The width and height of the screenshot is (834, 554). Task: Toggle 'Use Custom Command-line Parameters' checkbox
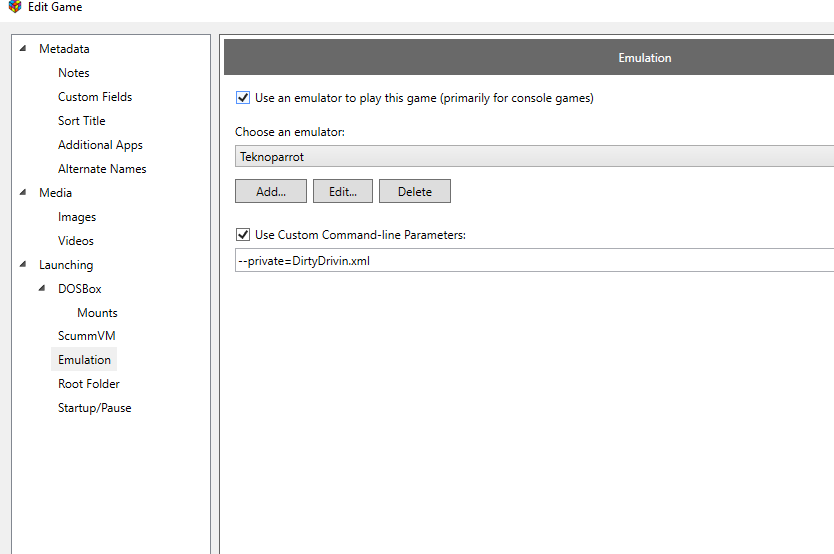click(x=243, y=234)
